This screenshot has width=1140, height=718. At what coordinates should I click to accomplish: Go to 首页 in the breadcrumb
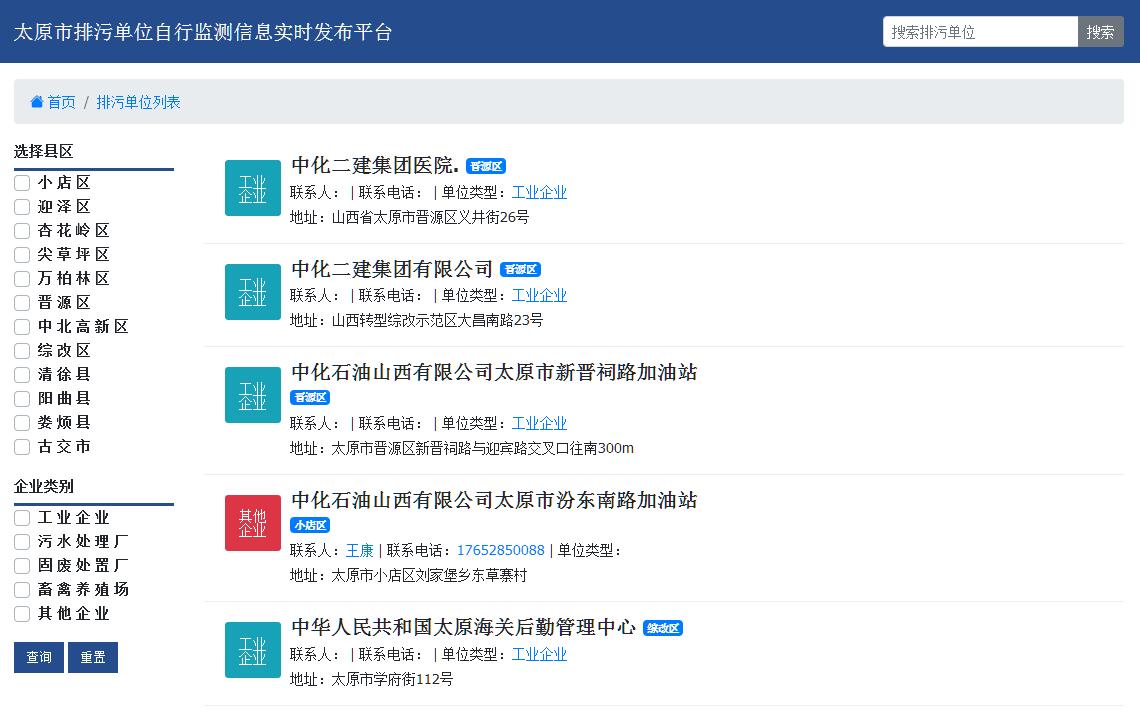[61, 102]
